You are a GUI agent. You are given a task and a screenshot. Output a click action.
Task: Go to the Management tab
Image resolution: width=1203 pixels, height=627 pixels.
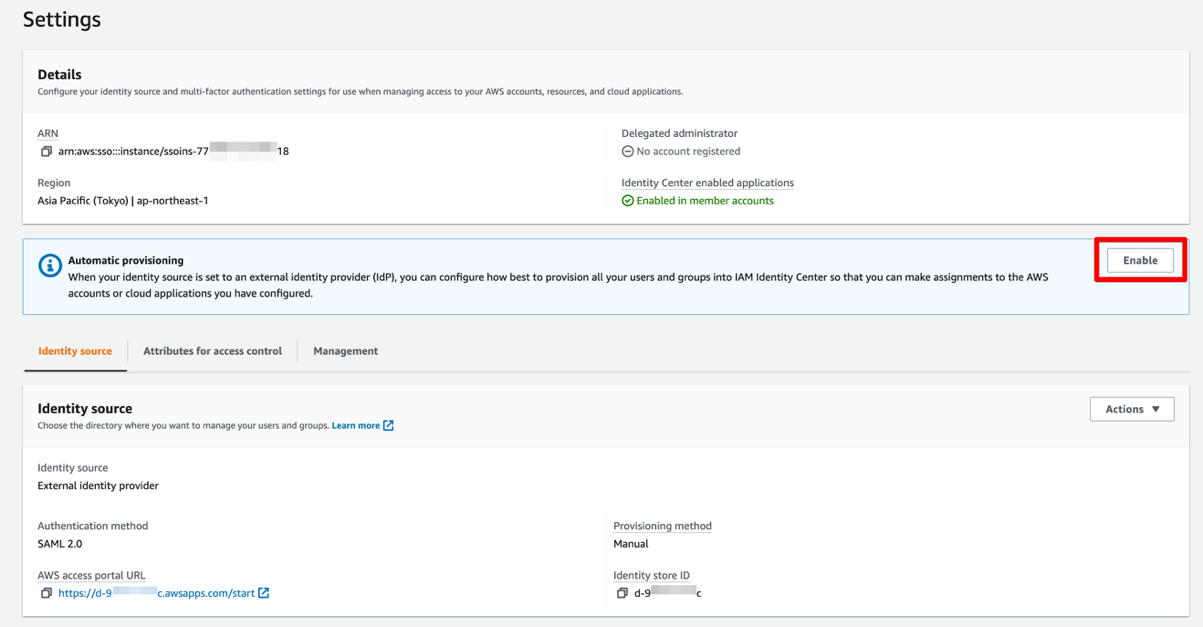tap(345, 351)
